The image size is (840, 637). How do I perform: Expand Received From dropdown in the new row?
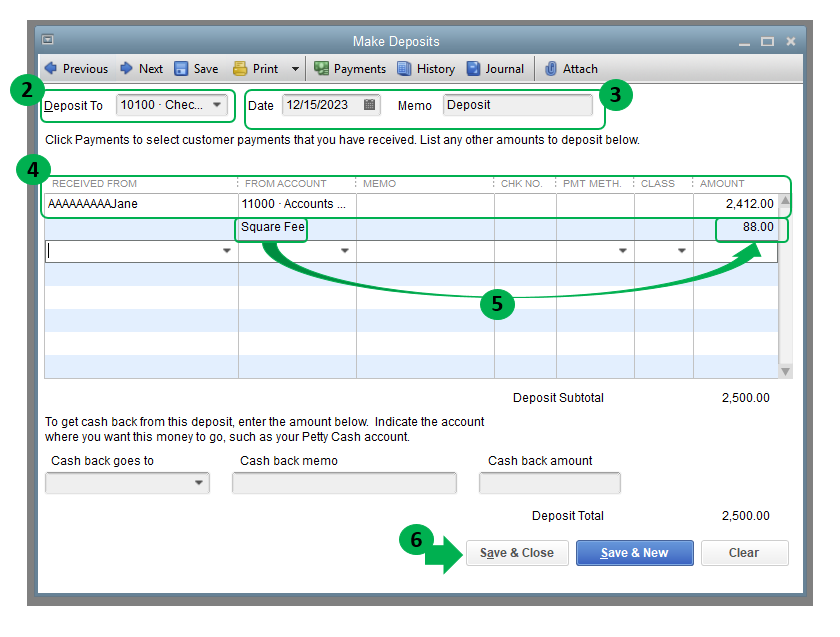227,251
